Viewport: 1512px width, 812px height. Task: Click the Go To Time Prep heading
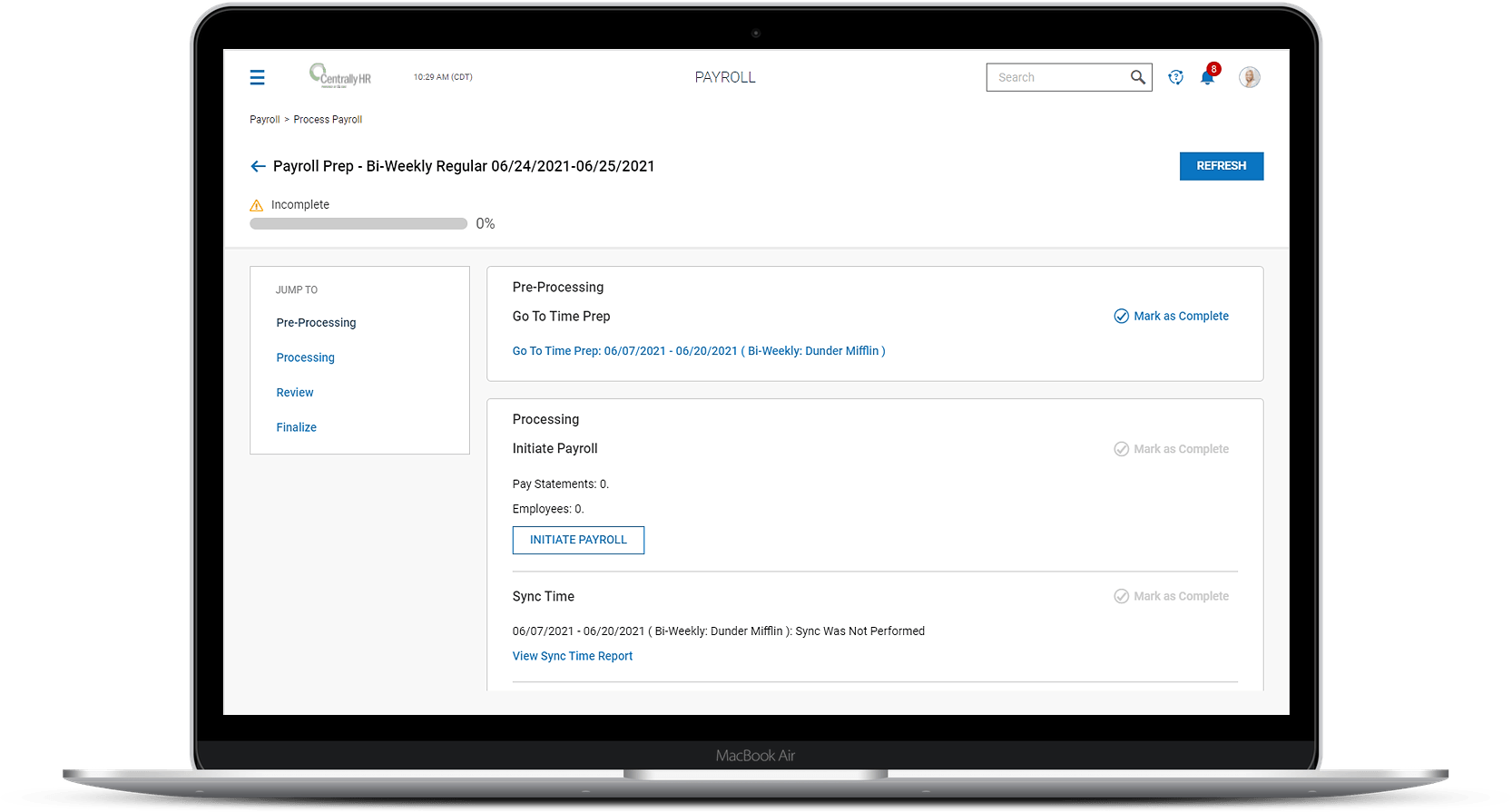click(x=562, y=317)
